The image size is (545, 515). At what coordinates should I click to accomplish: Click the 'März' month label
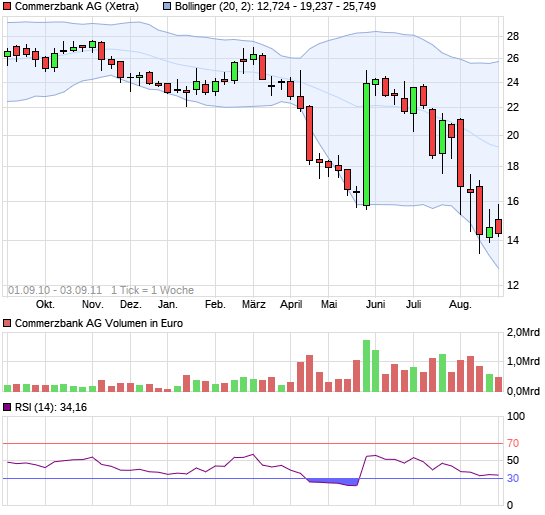pyautogui.click(x=254, y=304)
